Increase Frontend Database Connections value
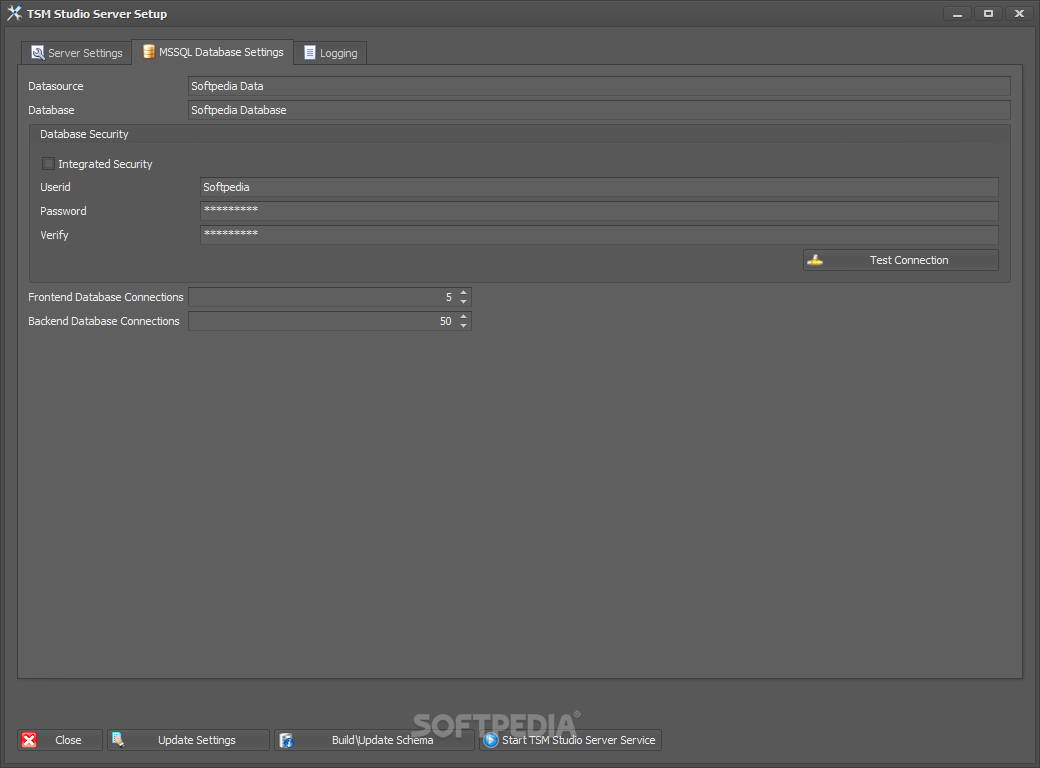This screenshot has height=768, width=1040. click(x=464, y=292)
